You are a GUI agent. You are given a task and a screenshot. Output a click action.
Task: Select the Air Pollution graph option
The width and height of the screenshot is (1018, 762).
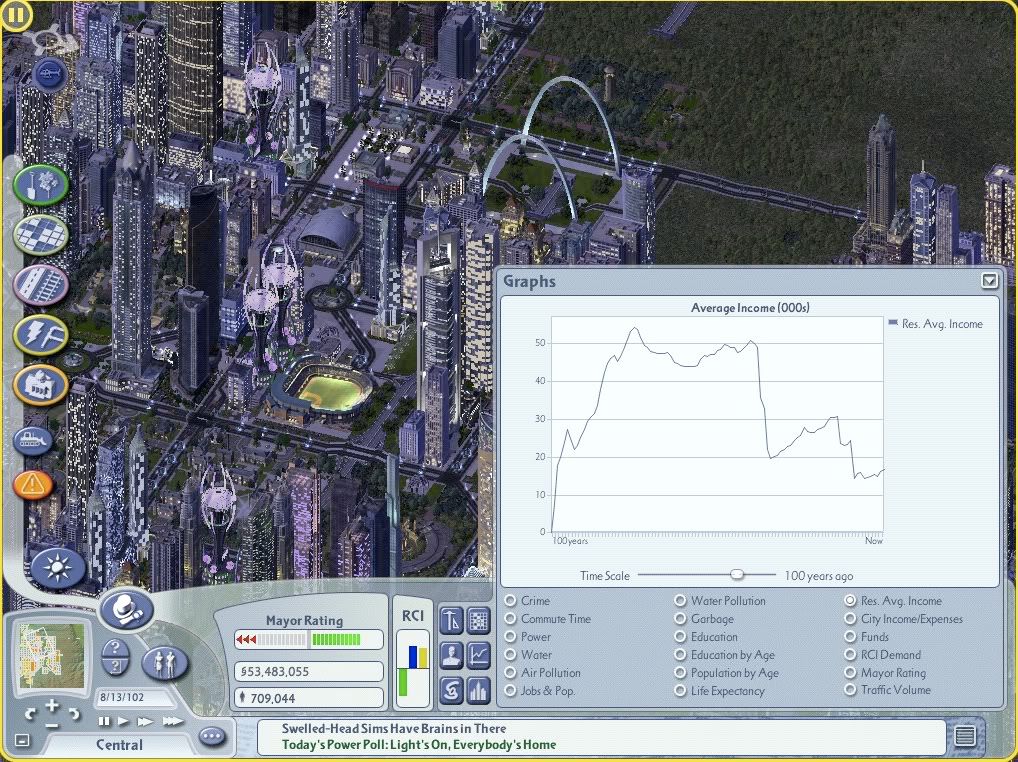[x=510, y=673]
